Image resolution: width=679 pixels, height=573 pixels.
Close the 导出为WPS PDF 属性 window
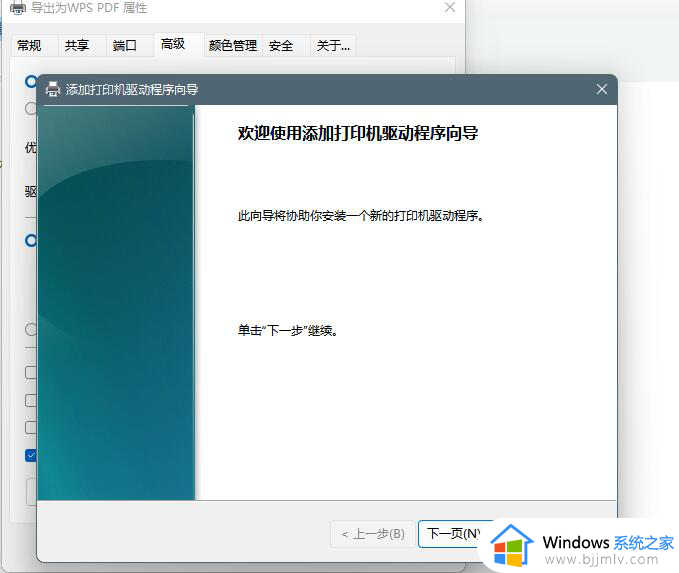click(450, 7)
